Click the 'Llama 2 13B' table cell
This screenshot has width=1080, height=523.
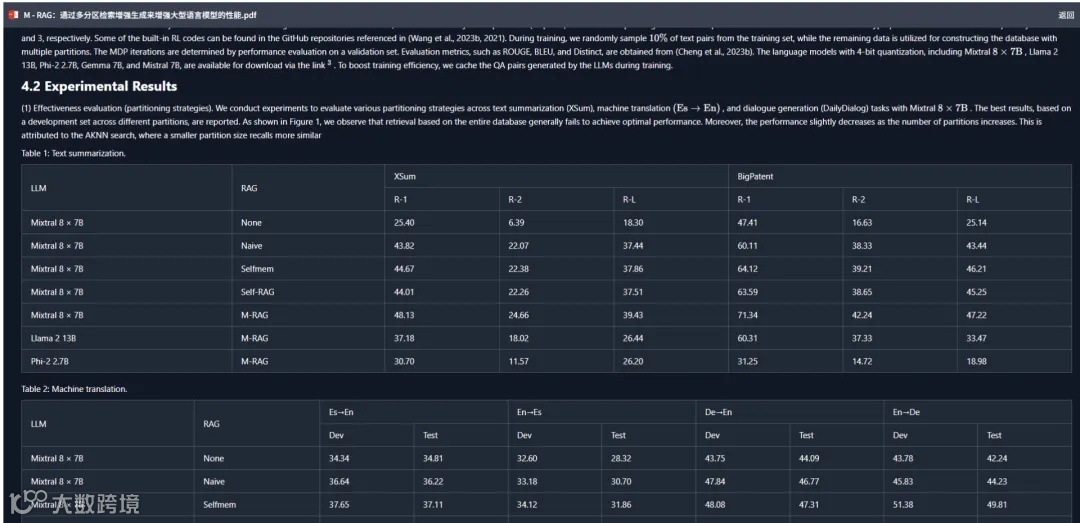coord(52,338)
